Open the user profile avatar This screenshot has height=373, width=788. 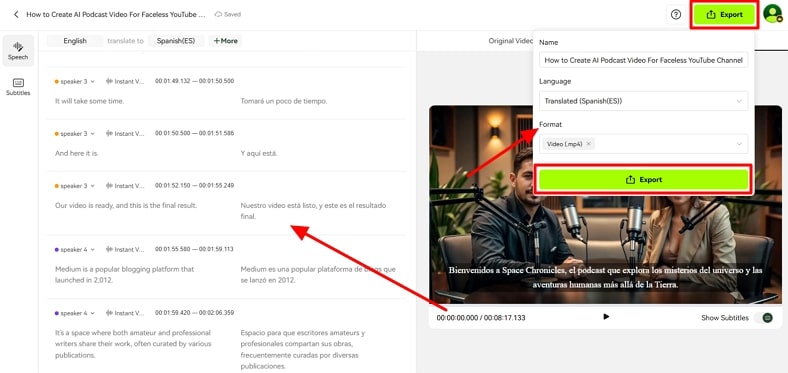tap(772, 14)
